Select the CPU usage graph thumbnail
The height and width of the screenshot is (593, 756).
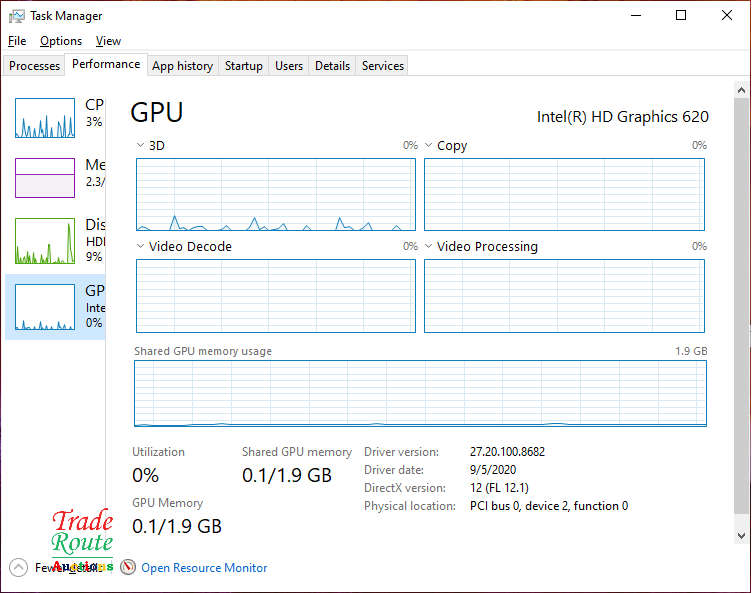coord(45,118)
